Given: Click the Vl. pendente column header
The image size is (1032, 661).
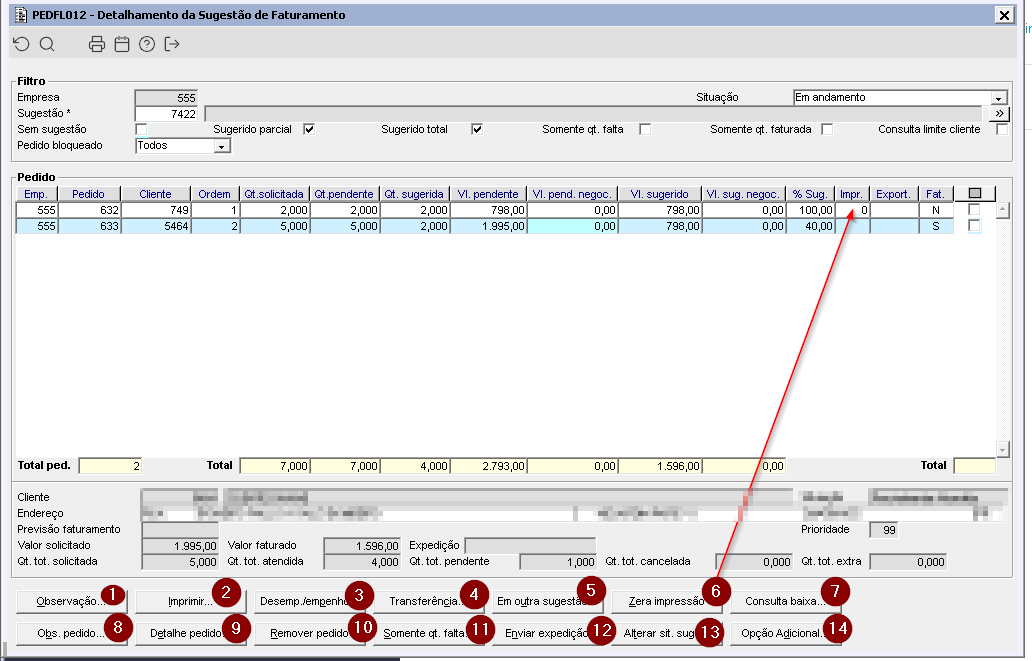Looking at the screenshot, I should [488, 194].
